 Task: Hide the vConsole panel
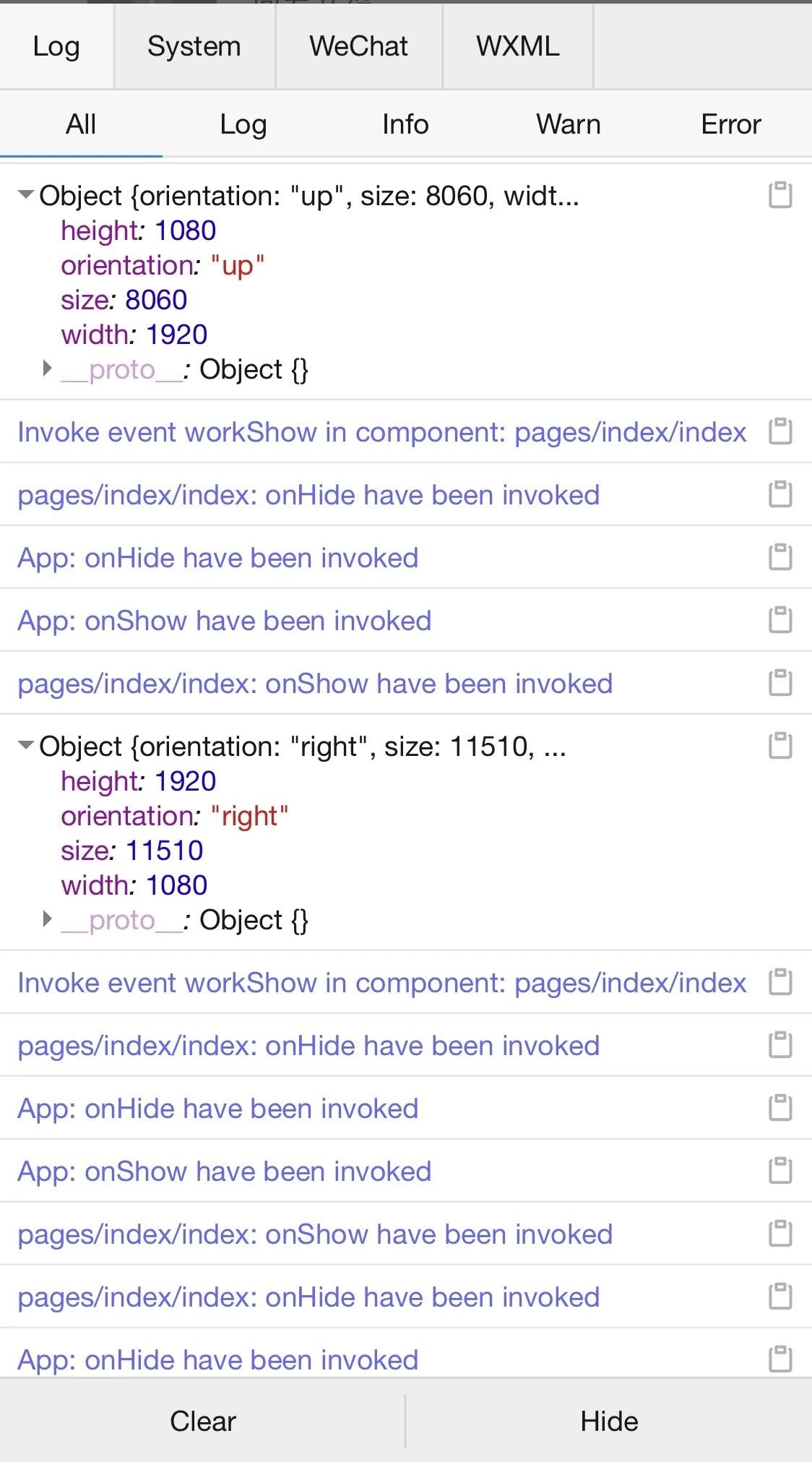tap(609, 1421)
